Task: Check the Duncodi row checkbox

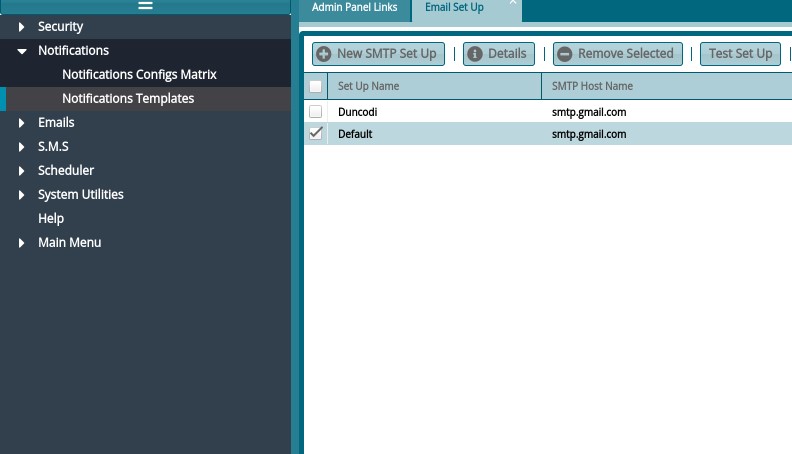Action: [316, 112]
